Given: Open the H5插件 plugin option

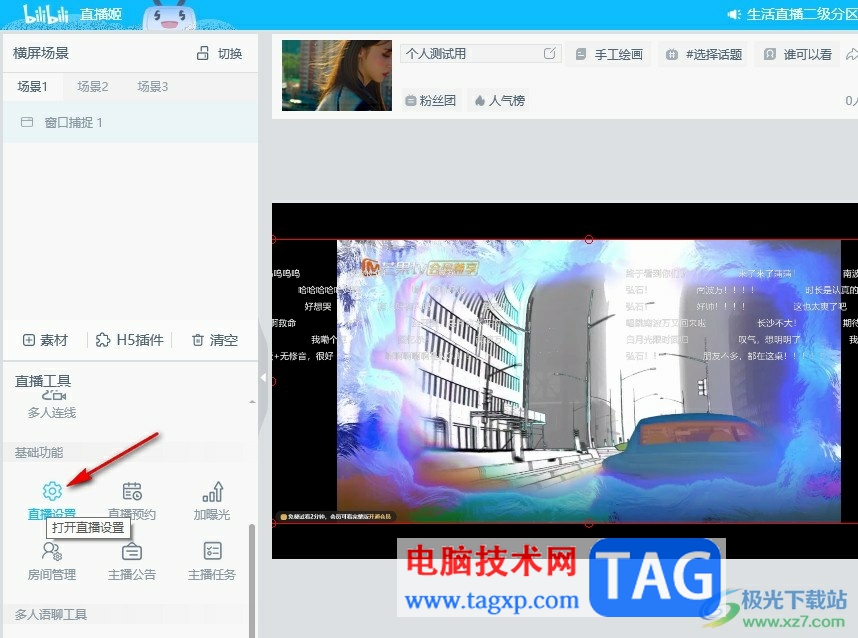Looking at the screenshot, I should [130, 340].
